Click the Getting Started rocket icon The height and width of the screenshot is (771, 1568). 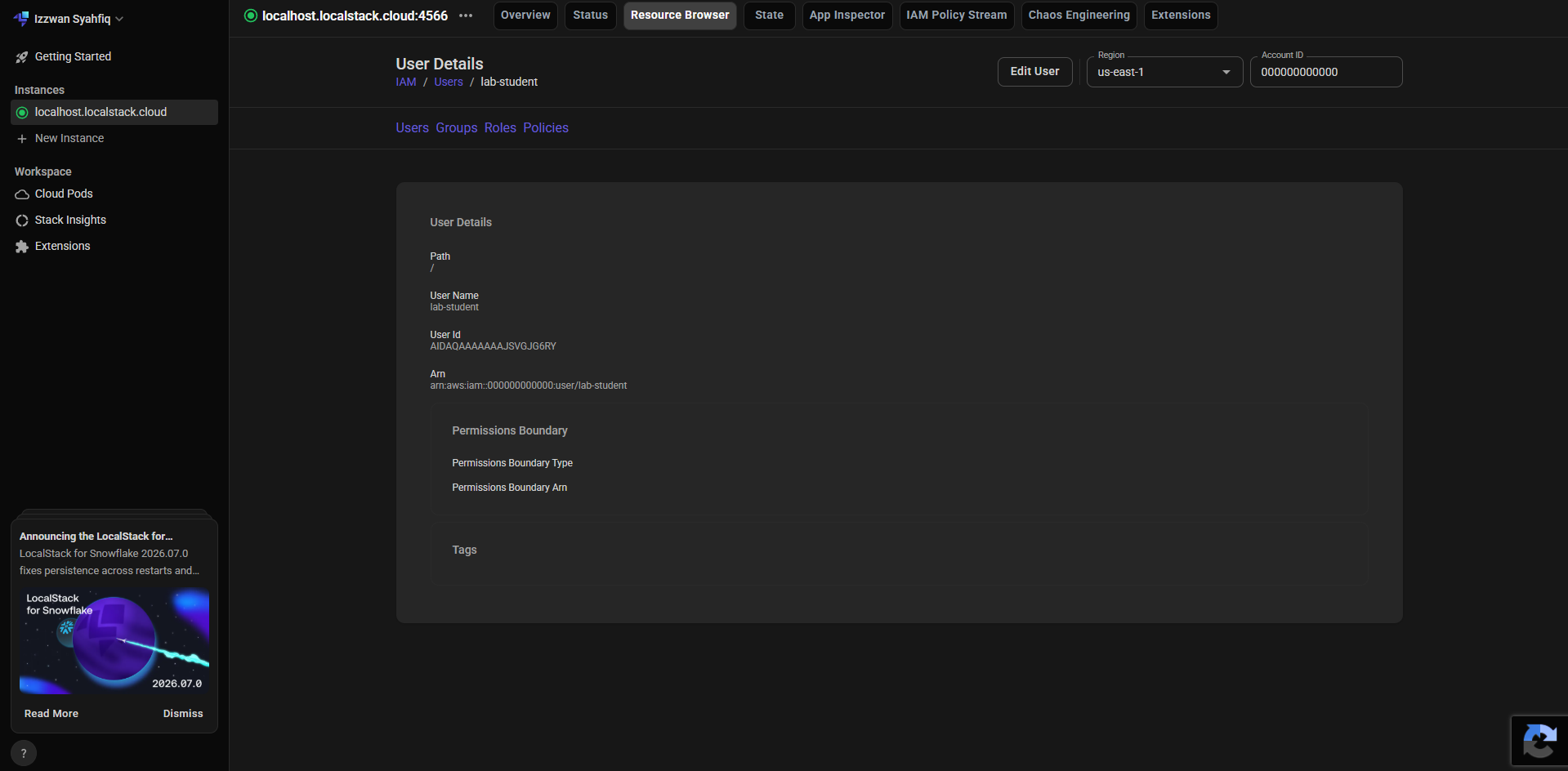pos(22,57)
